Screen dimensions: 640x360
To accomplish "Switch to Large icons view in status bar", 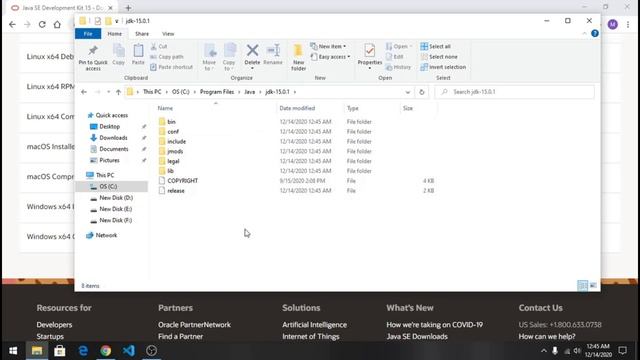I will point(593,285).
